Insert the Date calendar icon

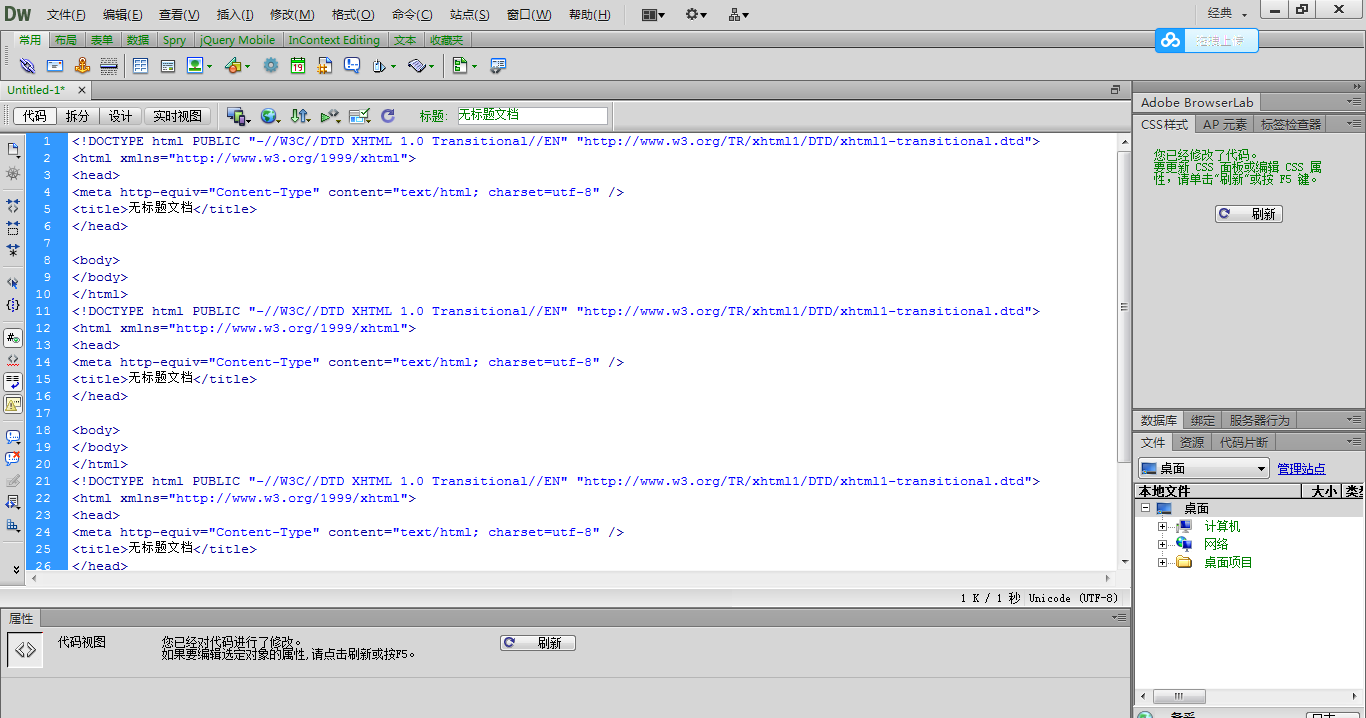coord(298,65)
